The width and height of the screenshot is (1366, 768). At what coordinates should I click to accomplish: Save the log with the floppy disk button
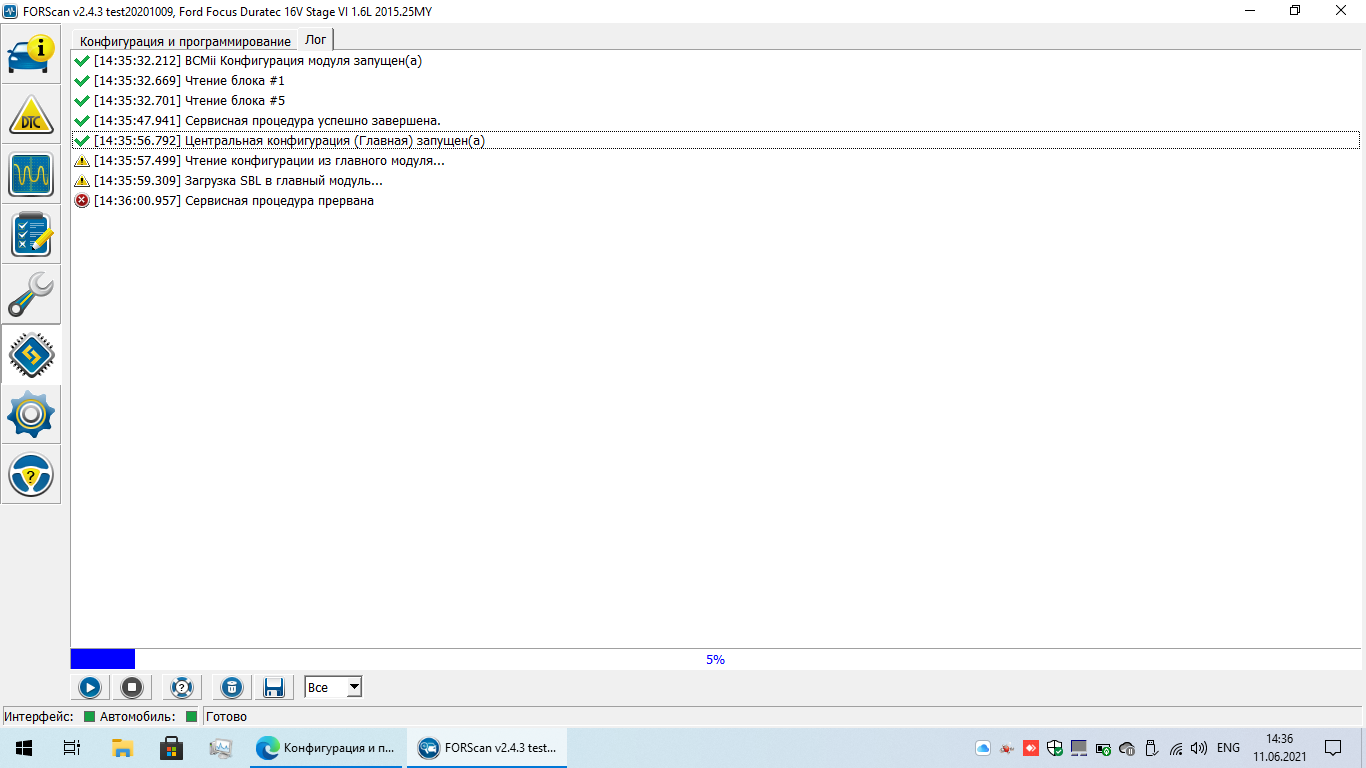click(273, 687)
